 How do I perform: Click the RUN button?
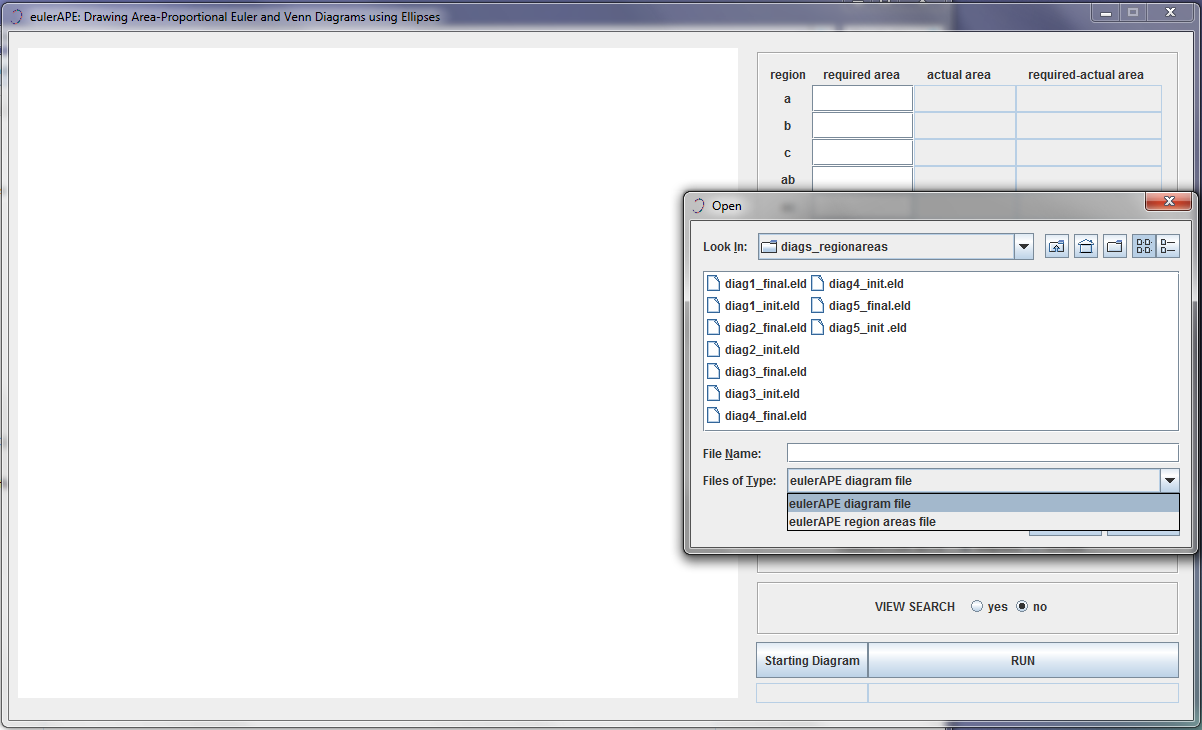coord(1023,661)
